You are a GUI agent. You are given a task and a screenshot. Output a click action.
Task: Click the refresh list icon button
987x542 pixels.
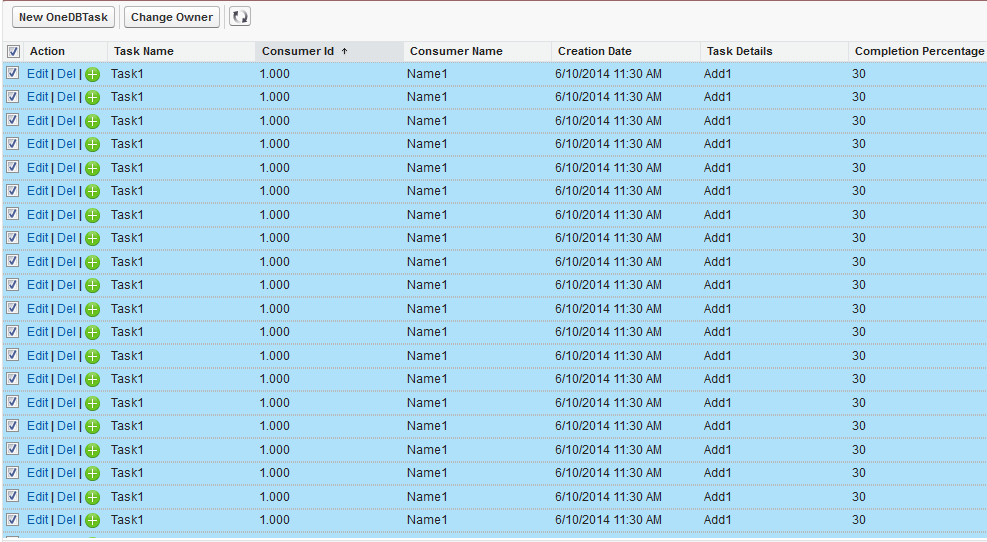240,17
